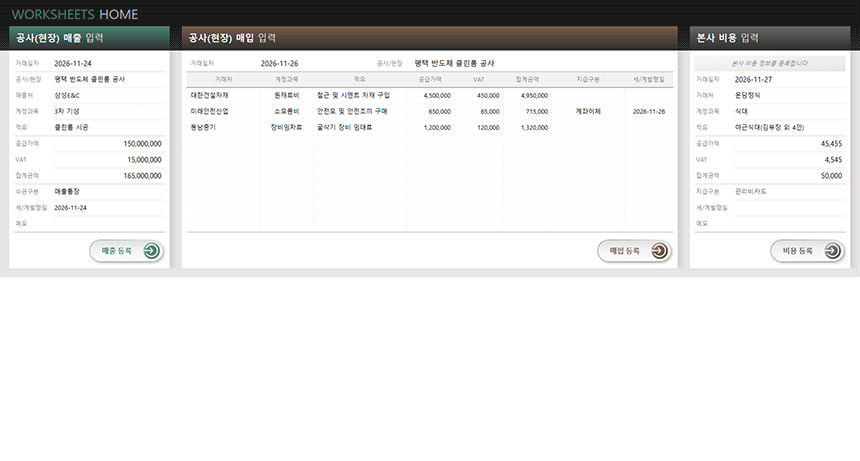Open the WORKSHEETS HOME title link
Image resolution: width=860 pixels, height=461 pixels.
coord(75,14)
